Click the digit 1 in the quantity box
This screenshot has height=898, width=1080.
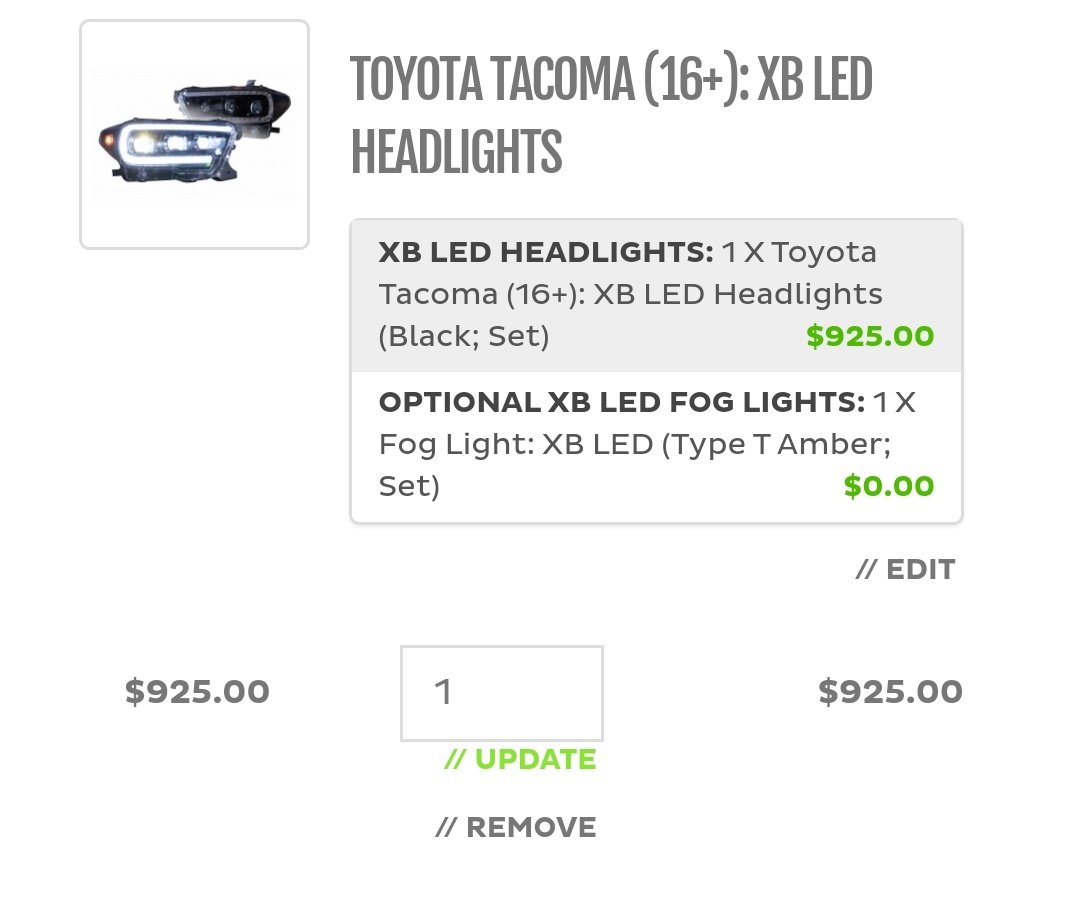click(443, 691)
